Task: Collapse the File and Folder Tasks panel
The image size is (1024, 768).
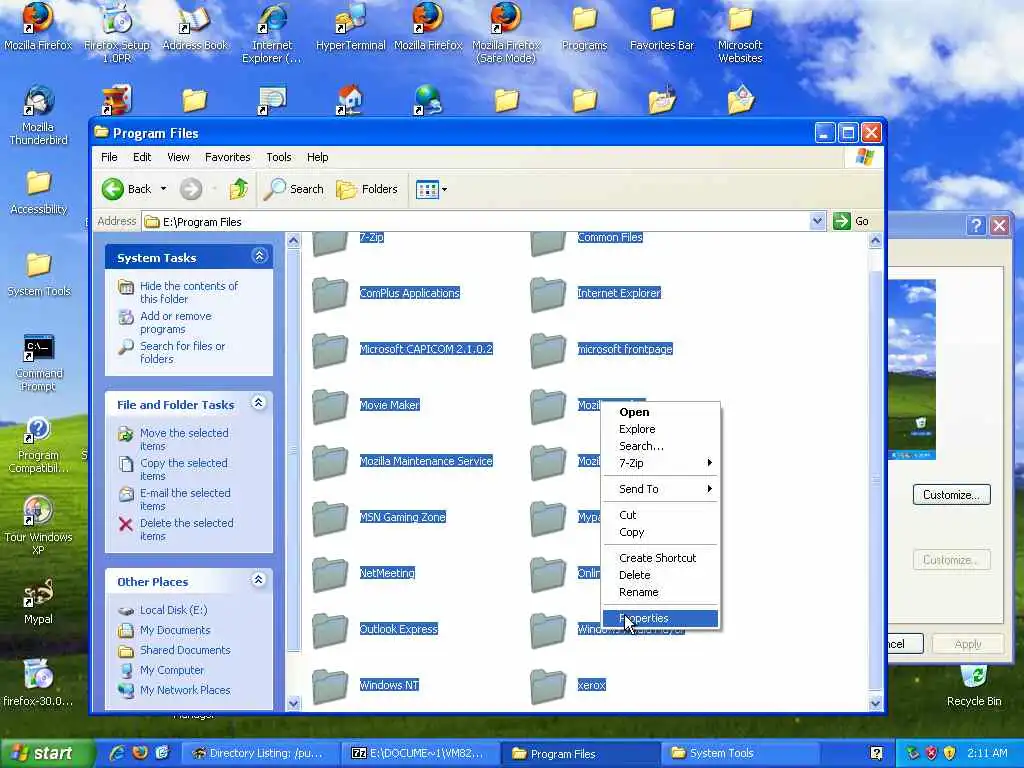Action: pos(259,403)
